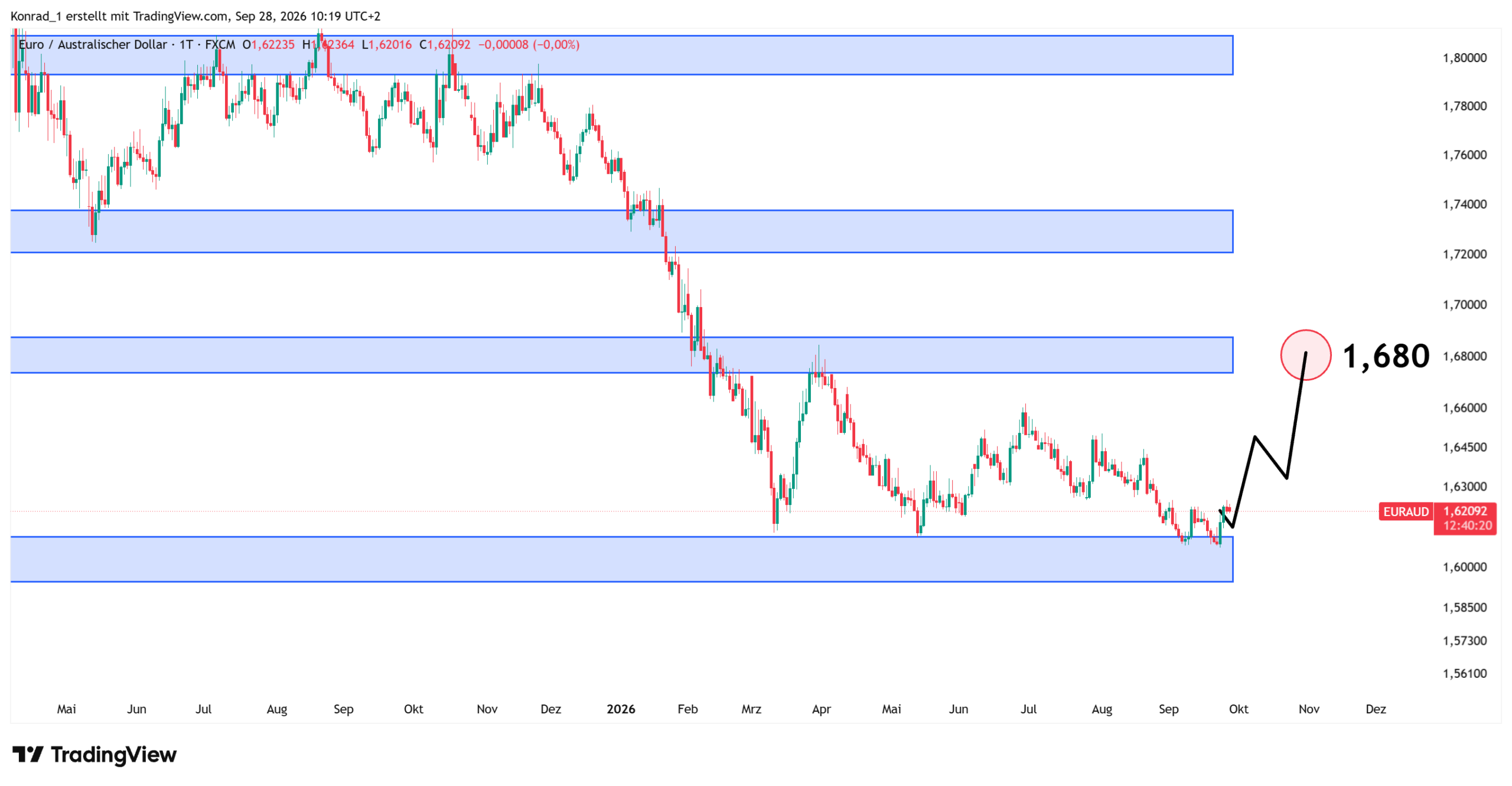The image size is (1512, 786).
Task: Click the price axis label 1,56100
Action: tap(1465, 673)
